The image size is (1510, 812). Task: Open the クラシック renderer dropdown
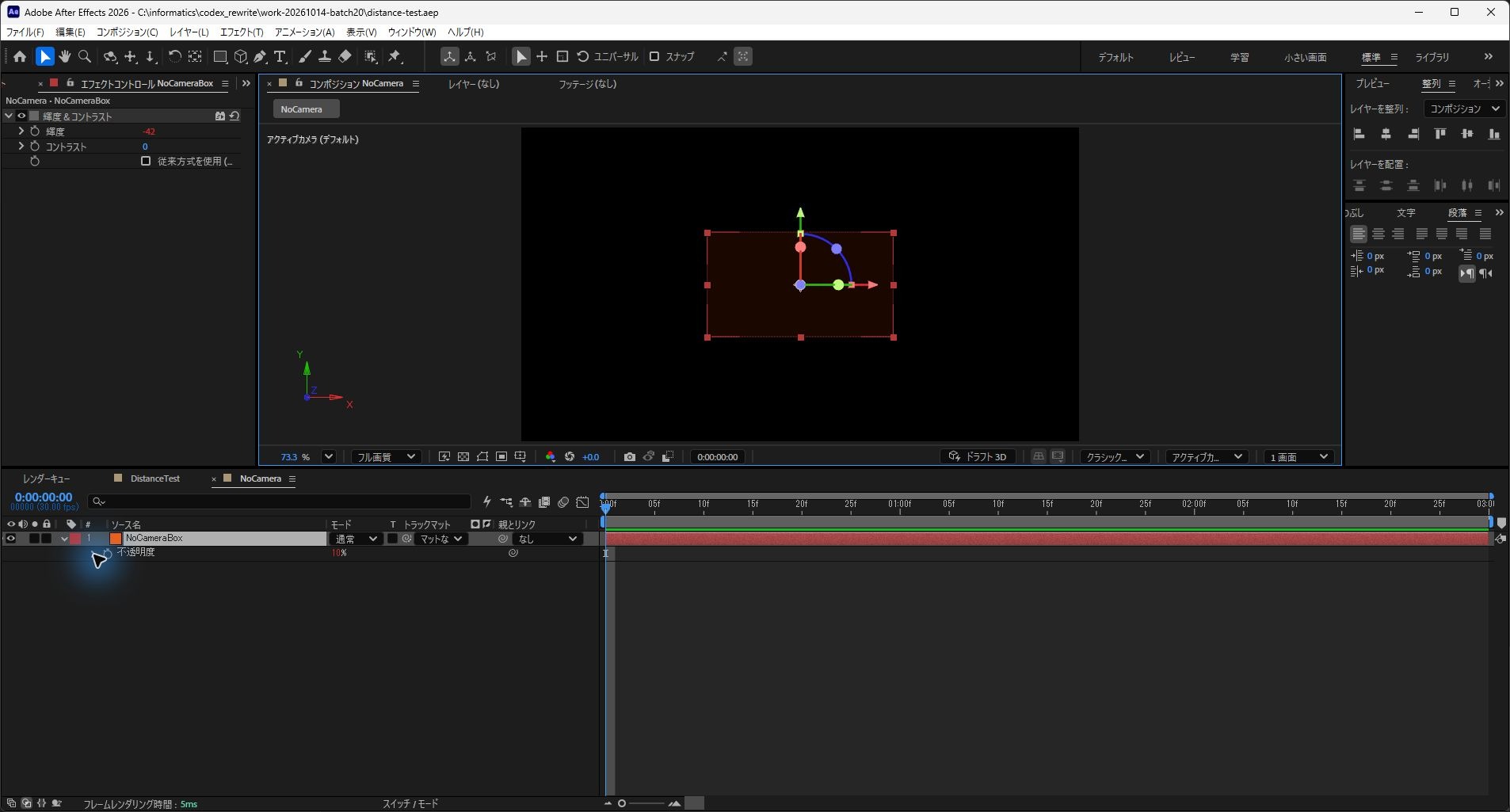(1115, 457)
